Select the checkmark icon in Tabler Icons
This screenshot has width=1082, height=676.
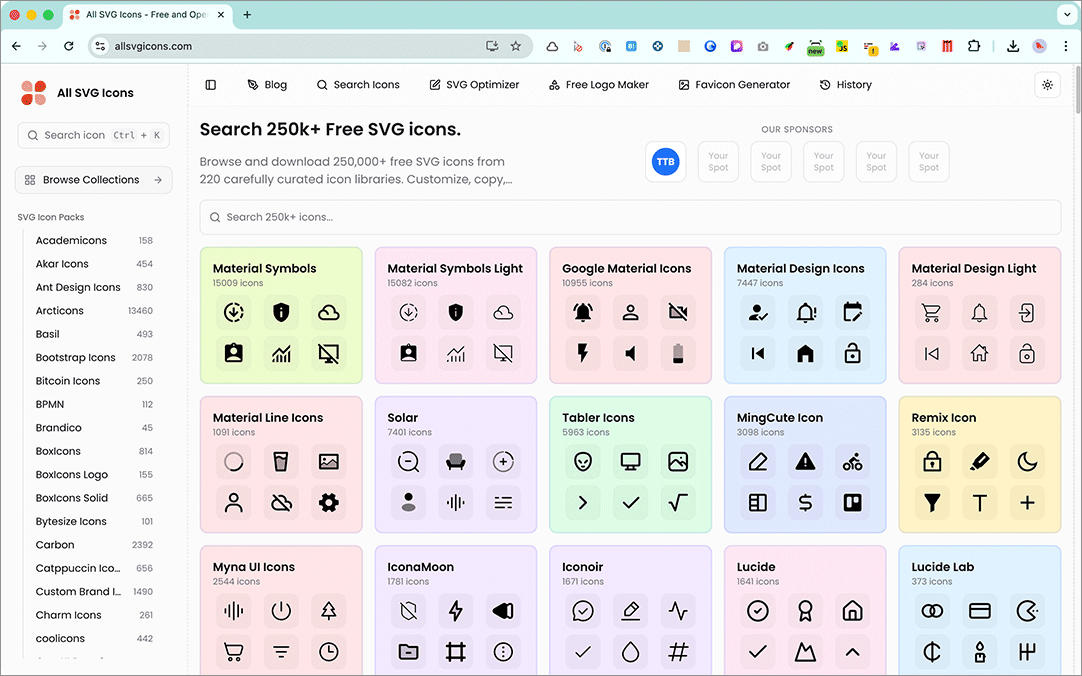click(631, 503)
